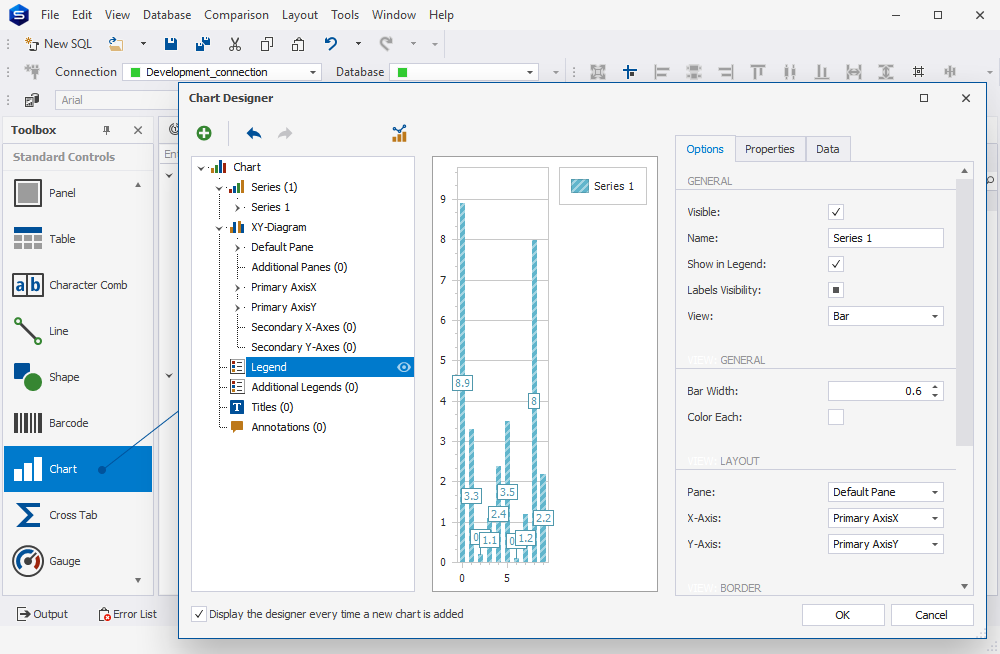Click the Series Name input field
This screenshot has height=654, width=1000.
click(885, 238)
